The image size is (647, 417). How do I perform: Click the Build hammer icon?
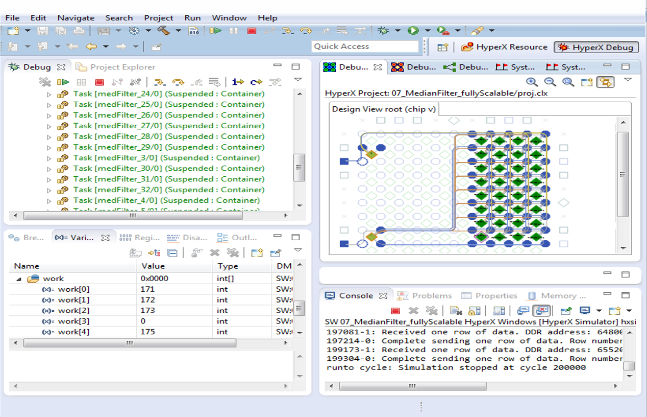pos(163,31)
